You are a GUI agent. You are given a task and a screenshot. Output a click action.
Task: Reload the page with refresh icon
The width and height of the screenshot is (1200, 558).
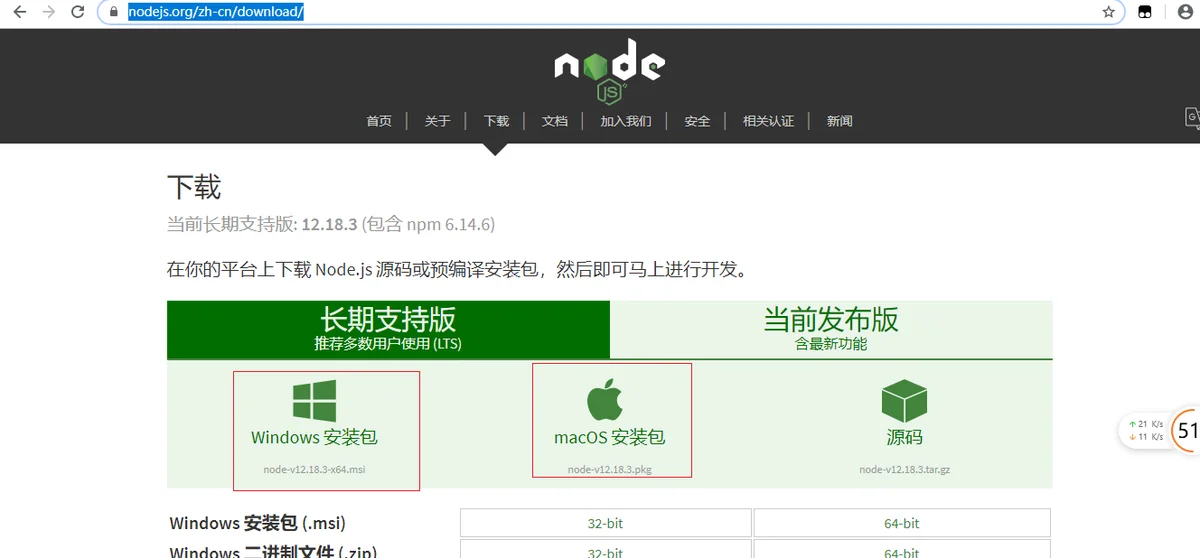(x=78, y=12)
